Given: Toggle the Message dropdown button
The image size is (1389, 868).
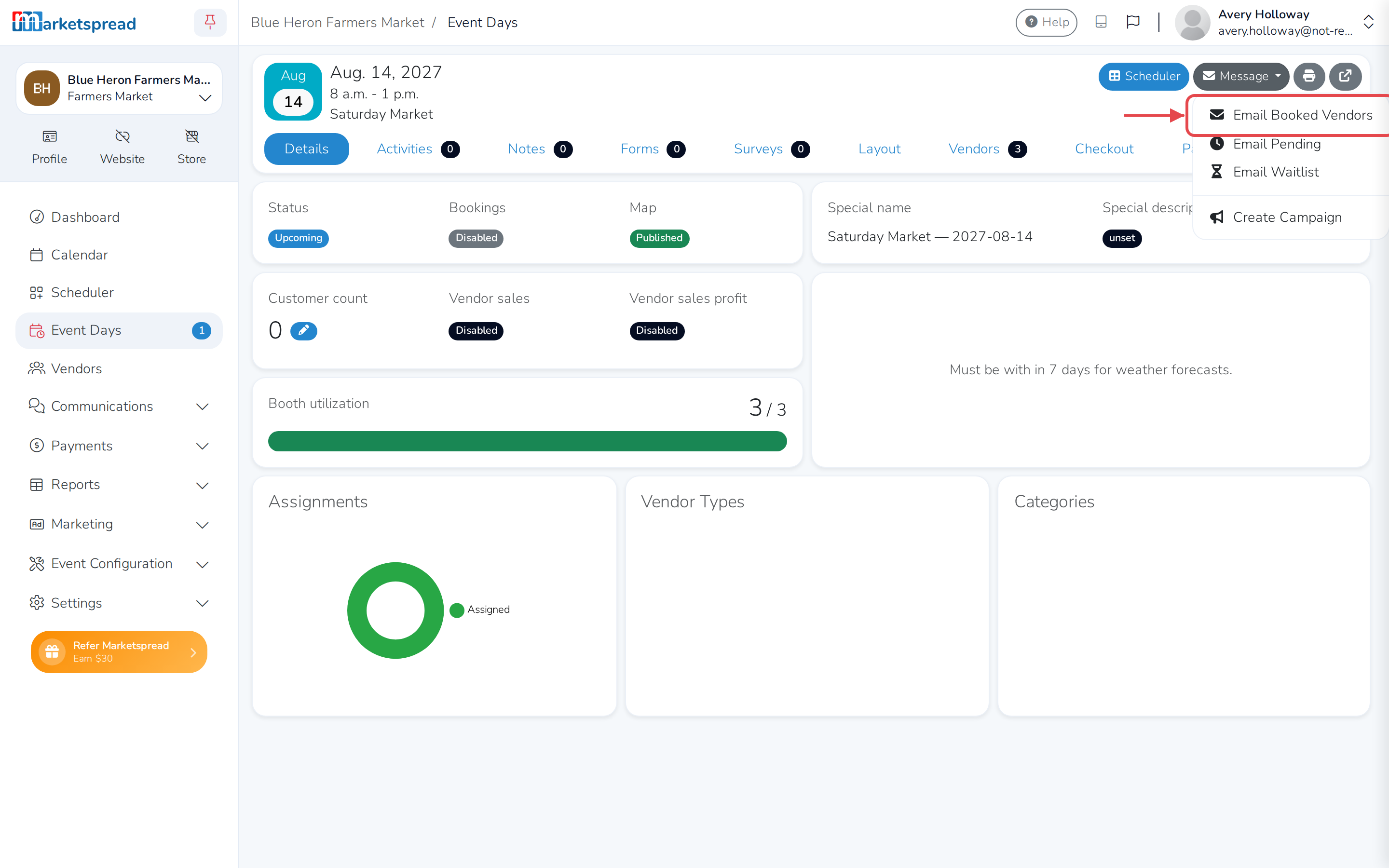Looking at the screenshot, I should tap(1241, 76).
